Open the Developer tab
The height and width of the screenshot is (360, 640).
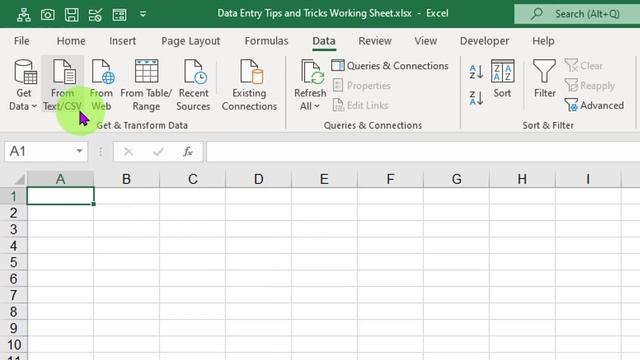pos(484,41)
